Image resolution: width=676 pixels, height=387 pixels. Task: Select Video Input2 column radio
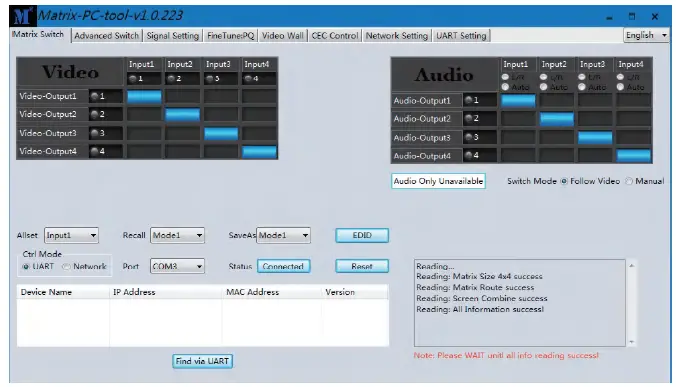click(172, 78)
